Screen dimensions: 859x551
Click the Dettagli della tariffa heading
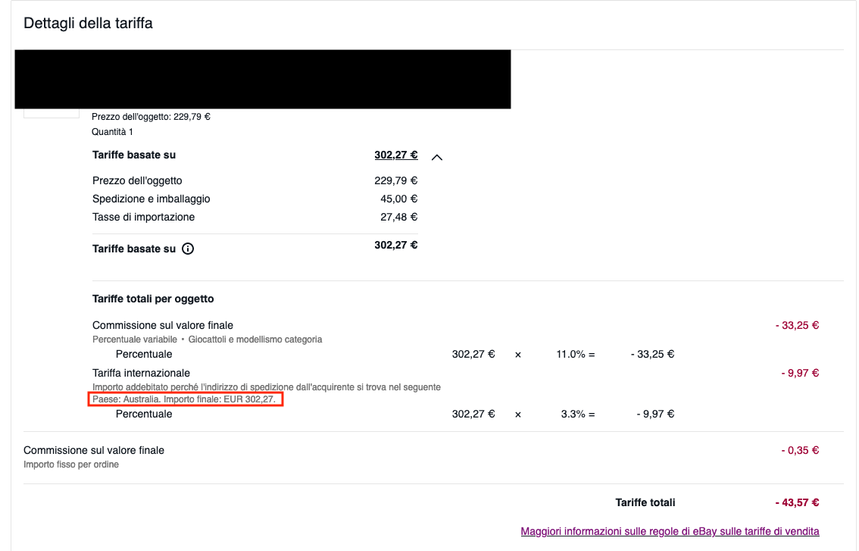tap(88, 23)
